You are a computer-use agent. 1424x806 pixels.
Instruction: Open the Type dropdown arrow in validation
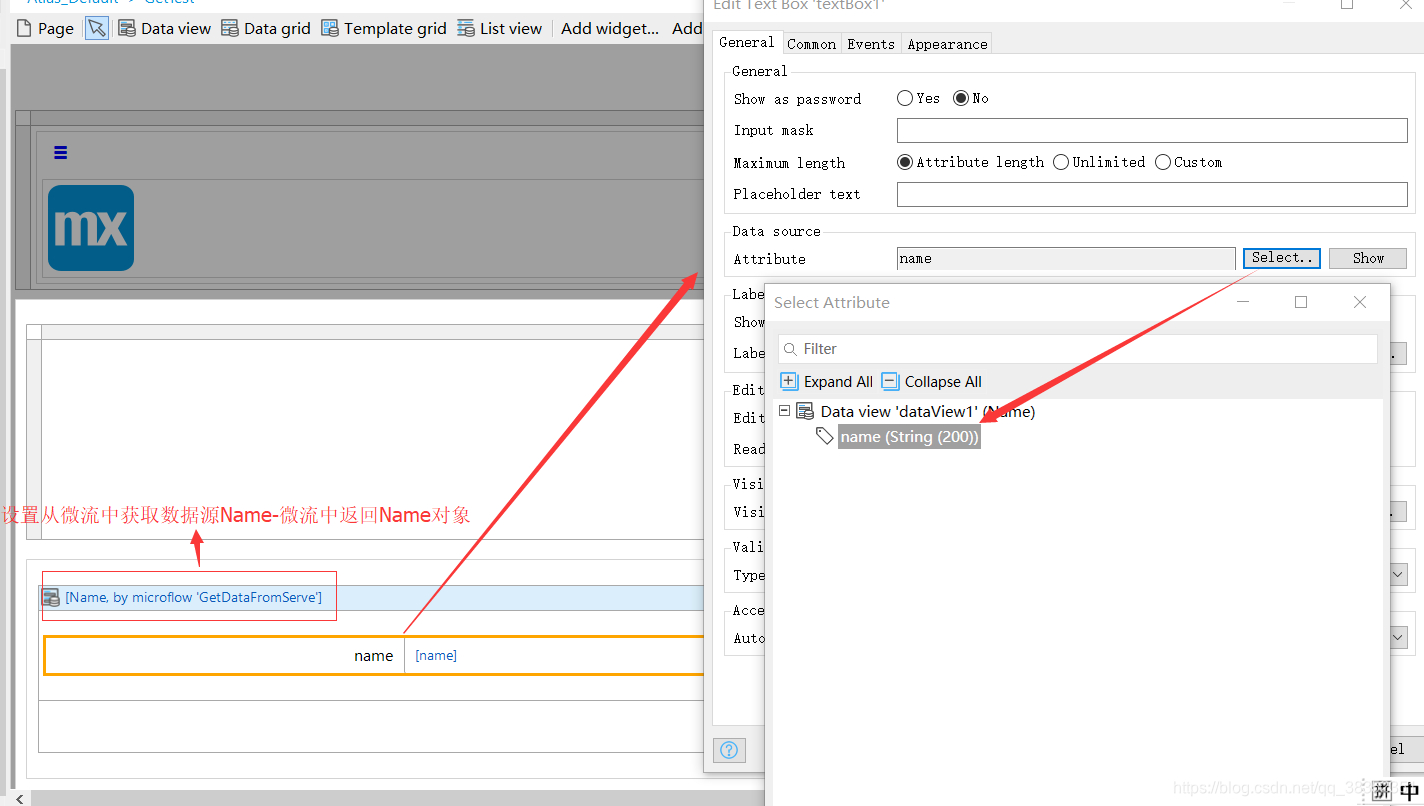[1398, 575]
